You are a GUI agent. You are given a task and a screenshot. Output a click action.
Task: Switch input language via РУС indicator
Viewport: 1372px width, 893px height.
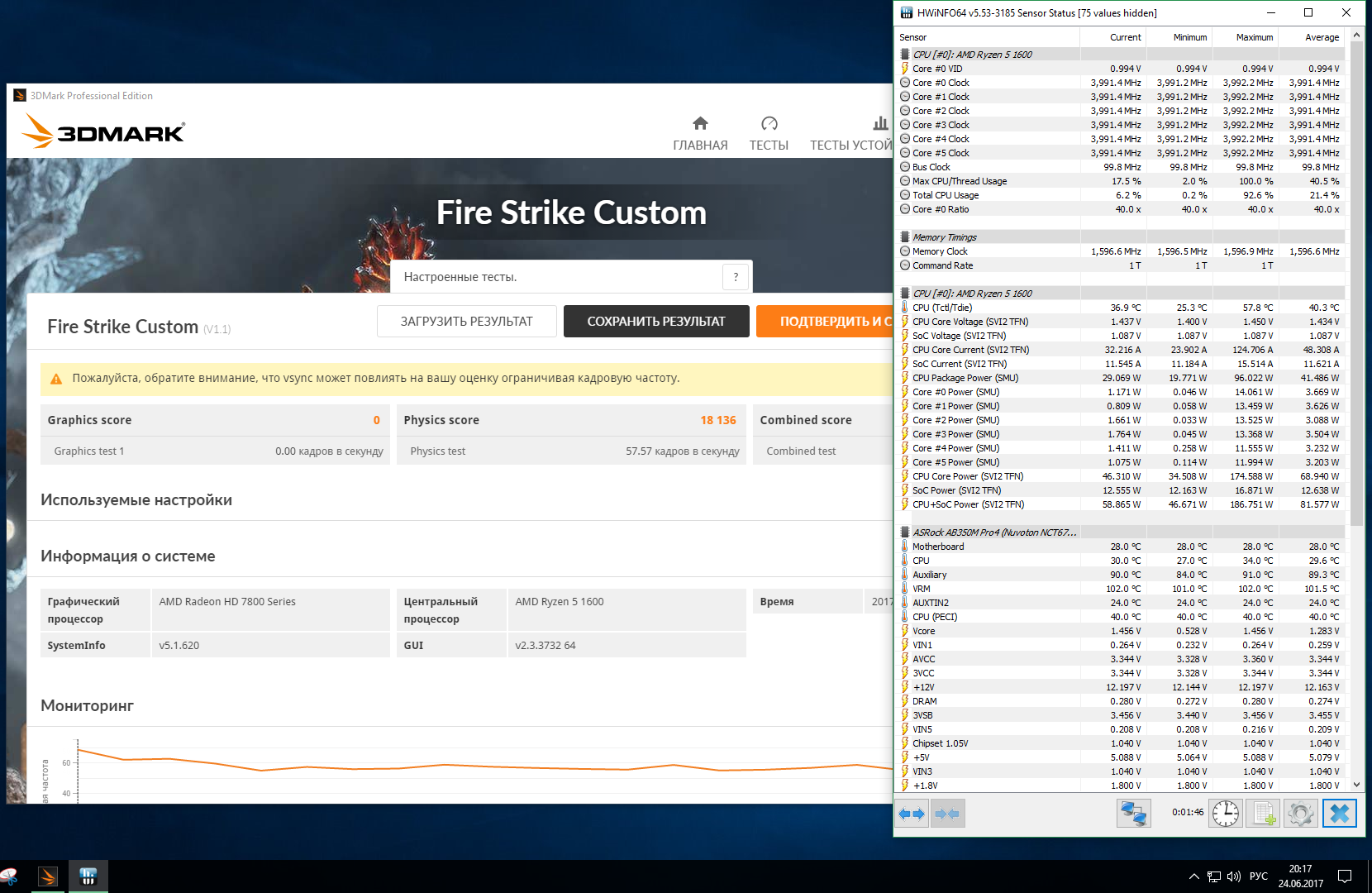coord(1259,876)
